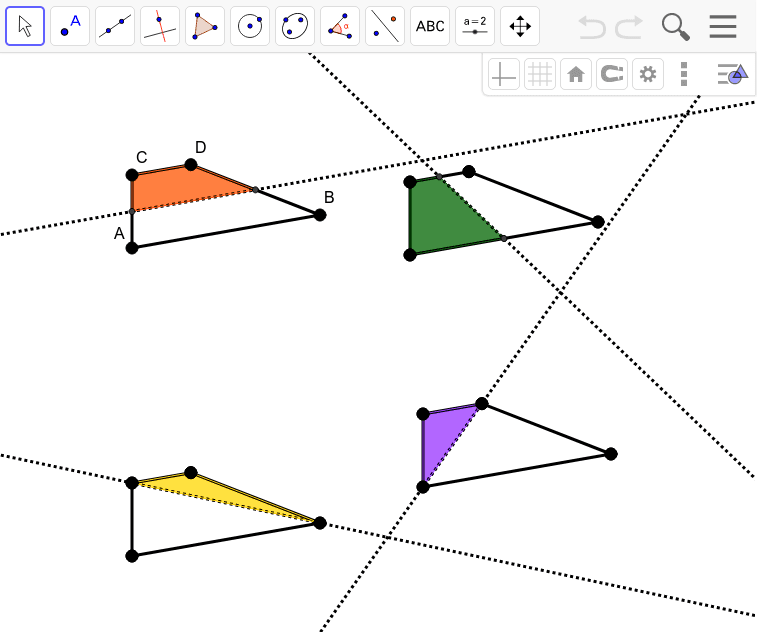Image resolution: width=757 pixels, height=634 pixels.
Task: Select the Move arrow tool
Action: click(25, 26)
